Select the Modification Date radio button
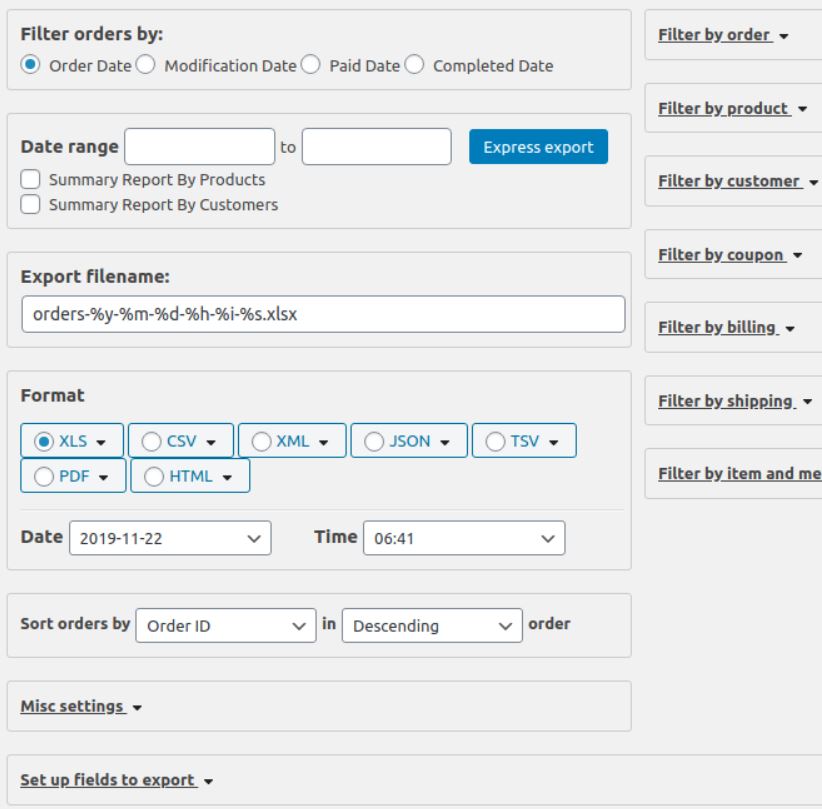Screen dimensions: 822x809 [x=146, y=66]
